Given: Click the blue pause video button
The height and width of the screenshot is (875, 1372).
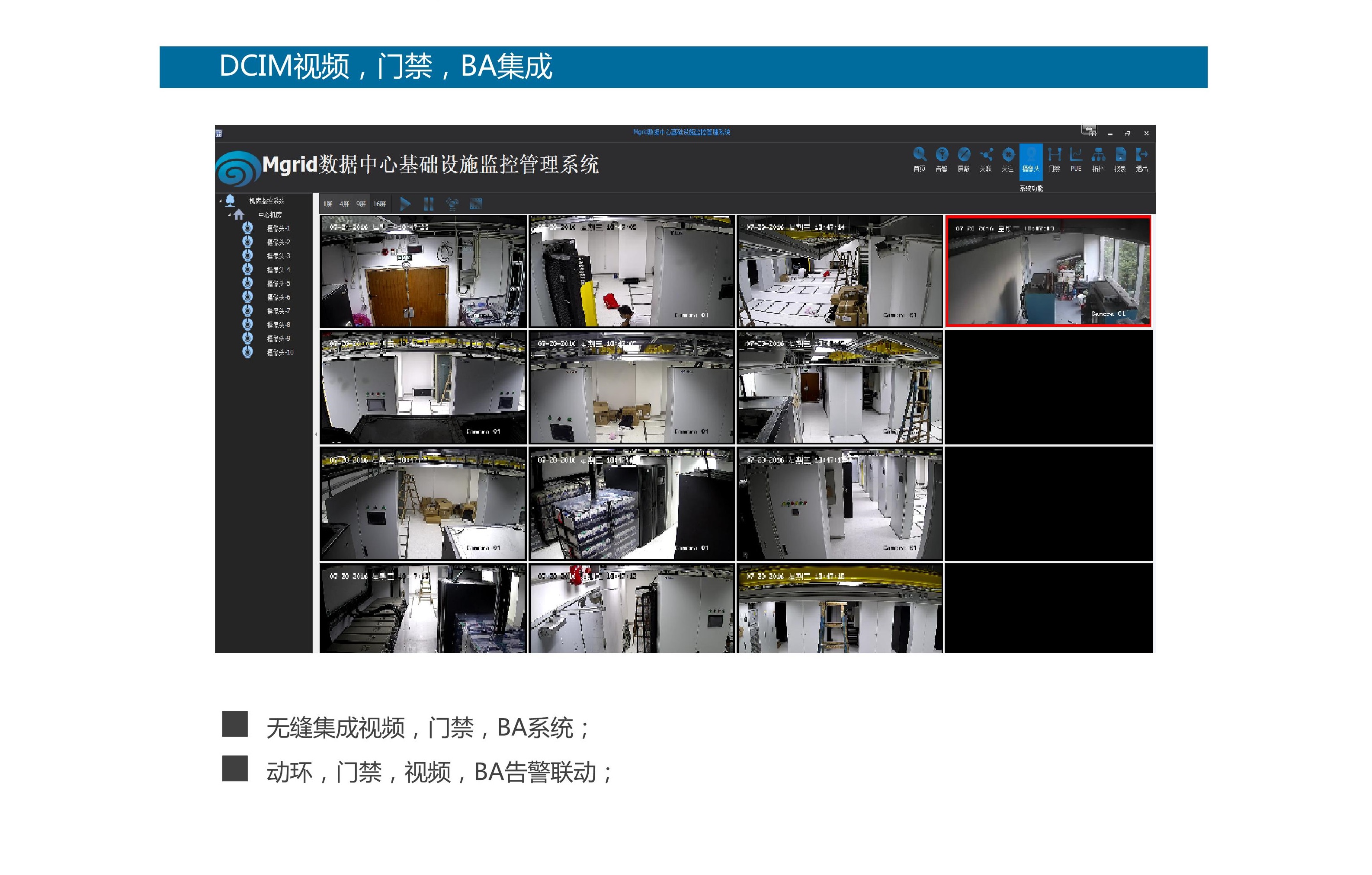Looking at the screenshot, I should click(x=429, y=204).
